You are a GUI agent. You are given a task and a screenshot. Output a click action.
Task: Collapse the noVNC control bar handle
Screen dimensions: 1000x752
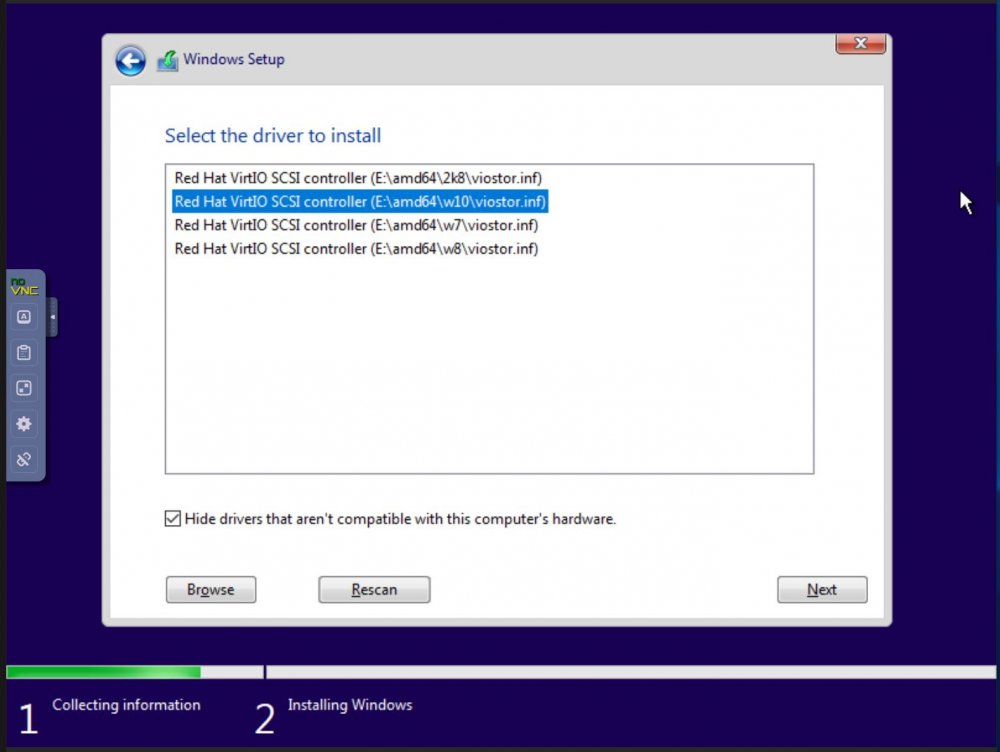52,316
